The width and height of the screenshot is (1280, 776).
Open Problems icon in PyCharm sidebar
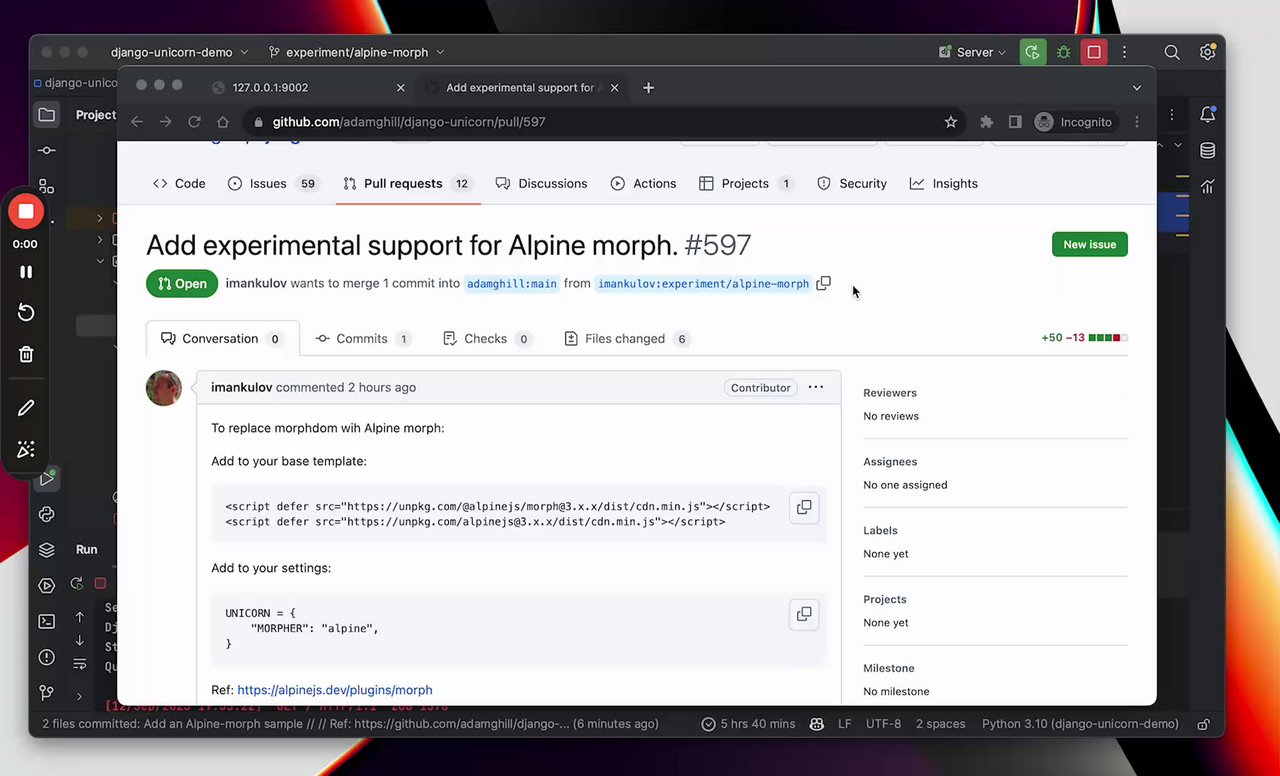click(46, 657)
